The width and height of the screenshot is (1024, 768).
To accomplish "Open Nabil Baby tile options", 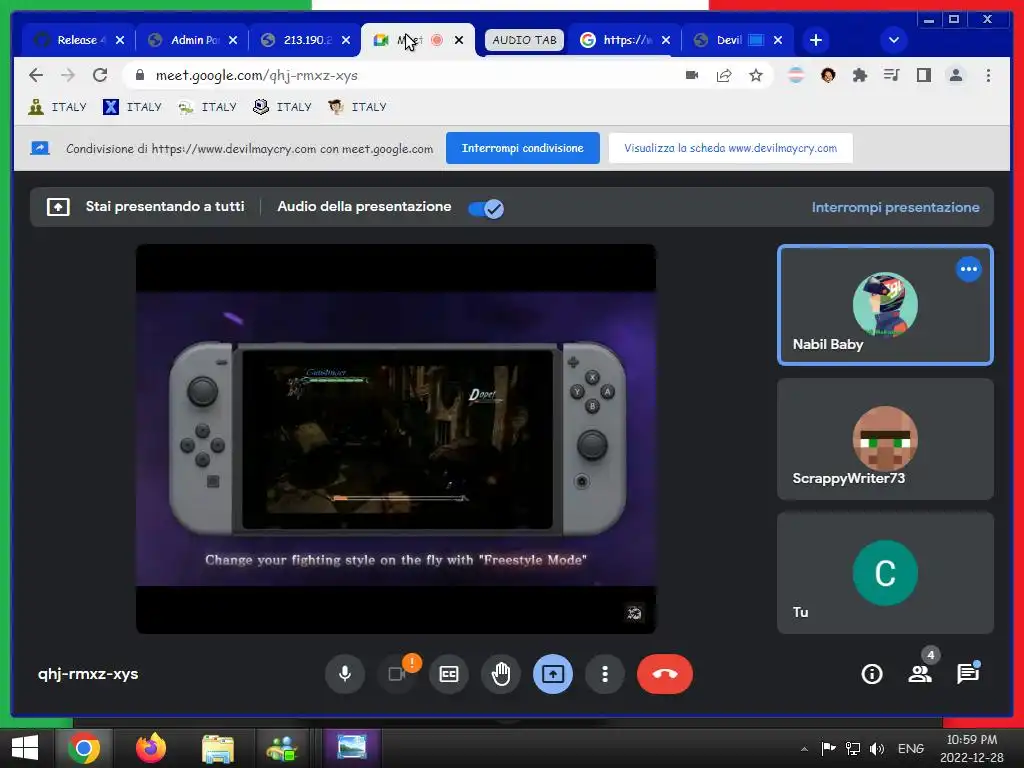I will click(x=968, y=269).
